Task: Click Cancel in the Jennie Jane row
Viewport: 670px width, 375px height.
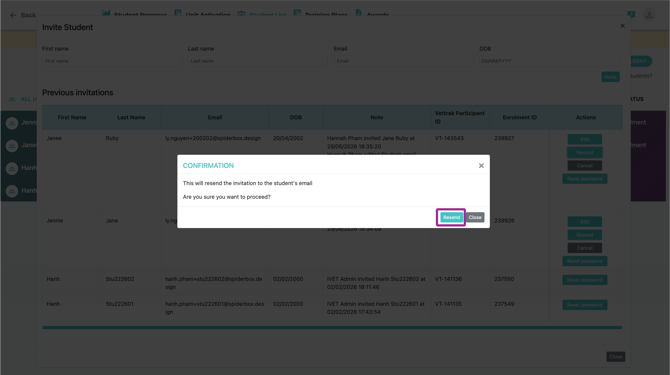Action: [x=585, y=248]
